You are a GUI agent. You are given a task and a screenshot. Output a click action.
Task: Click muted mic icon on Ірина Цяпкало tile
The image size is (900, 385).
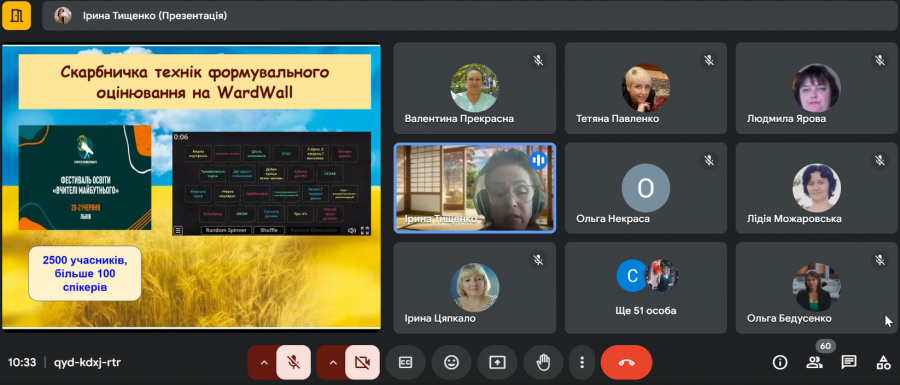pos(538,260)
